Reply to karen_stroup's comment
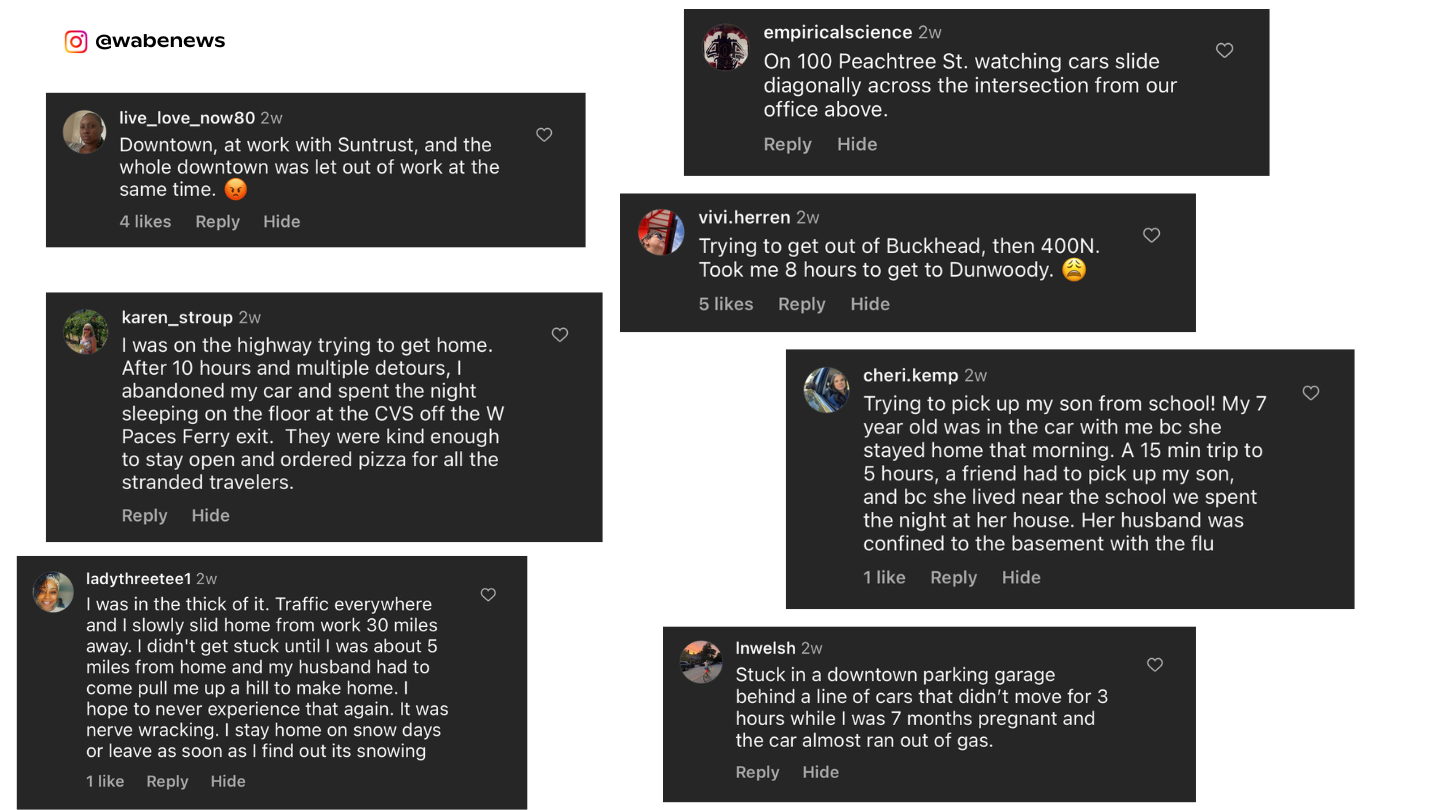Viewport: 1440px width, 810px height. [x=144, y=515]
